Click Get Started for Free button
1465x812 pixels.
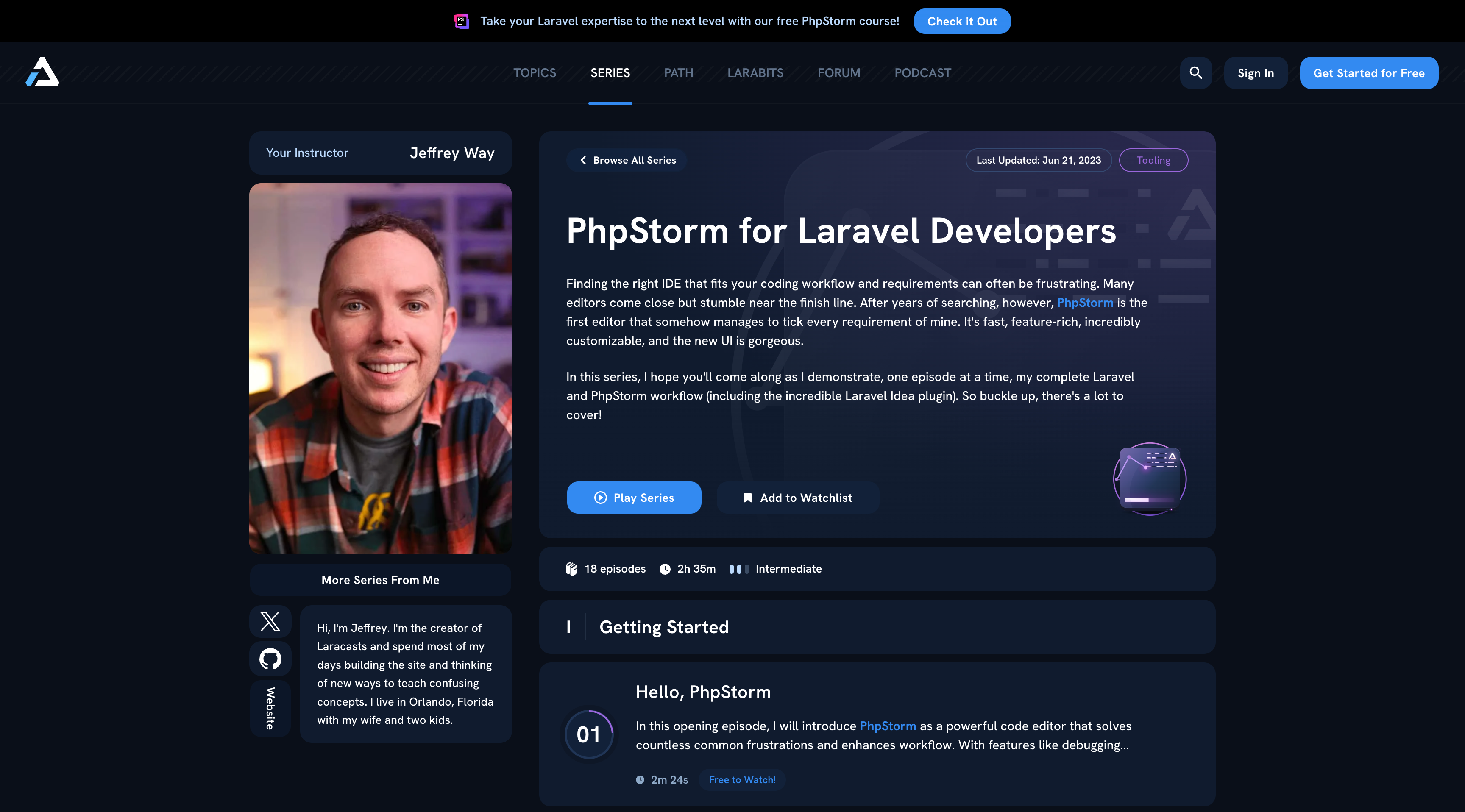(x=1368, y=73)
